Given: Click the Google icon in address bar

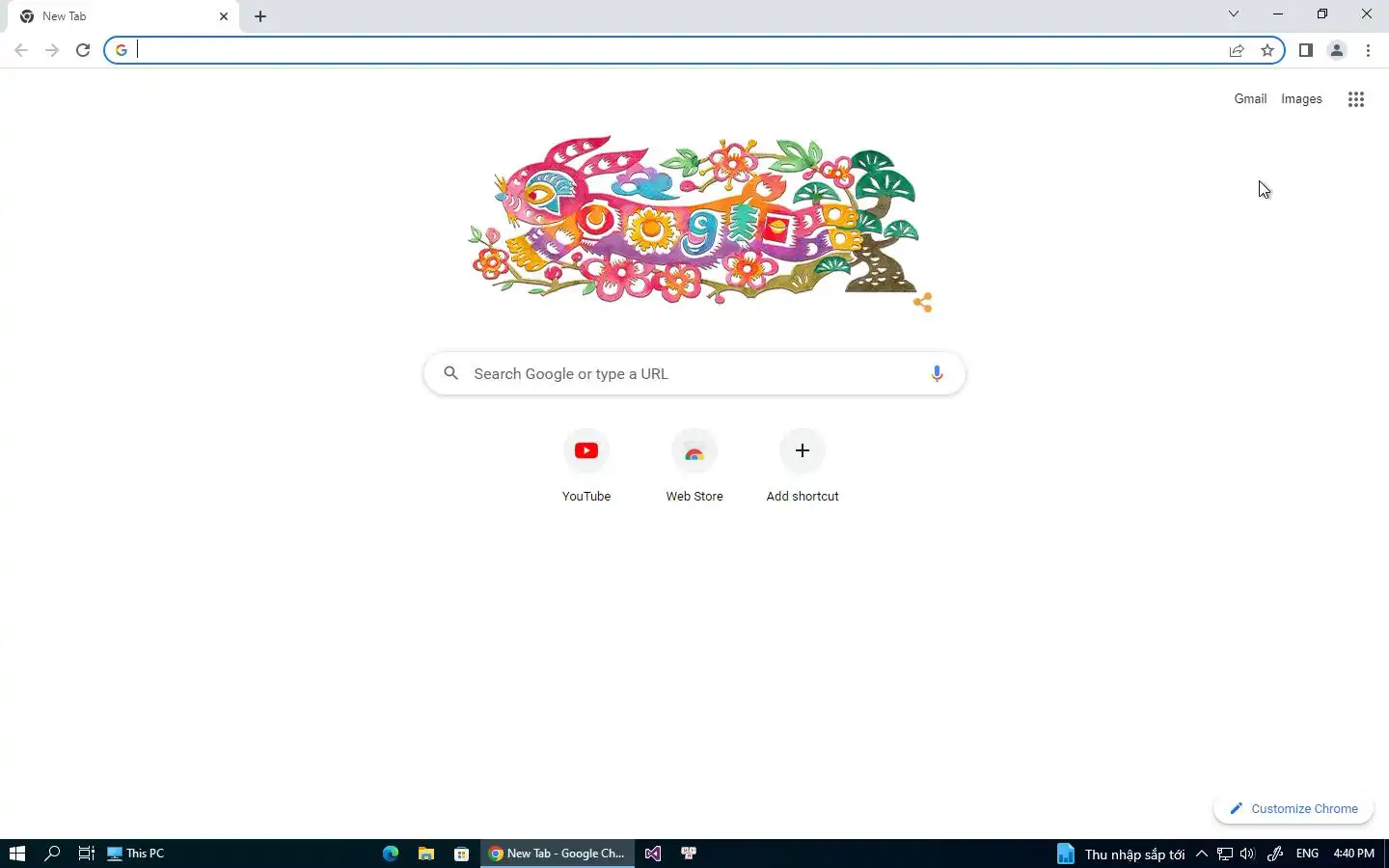Looking at the screenshot, I should (122, 50).
